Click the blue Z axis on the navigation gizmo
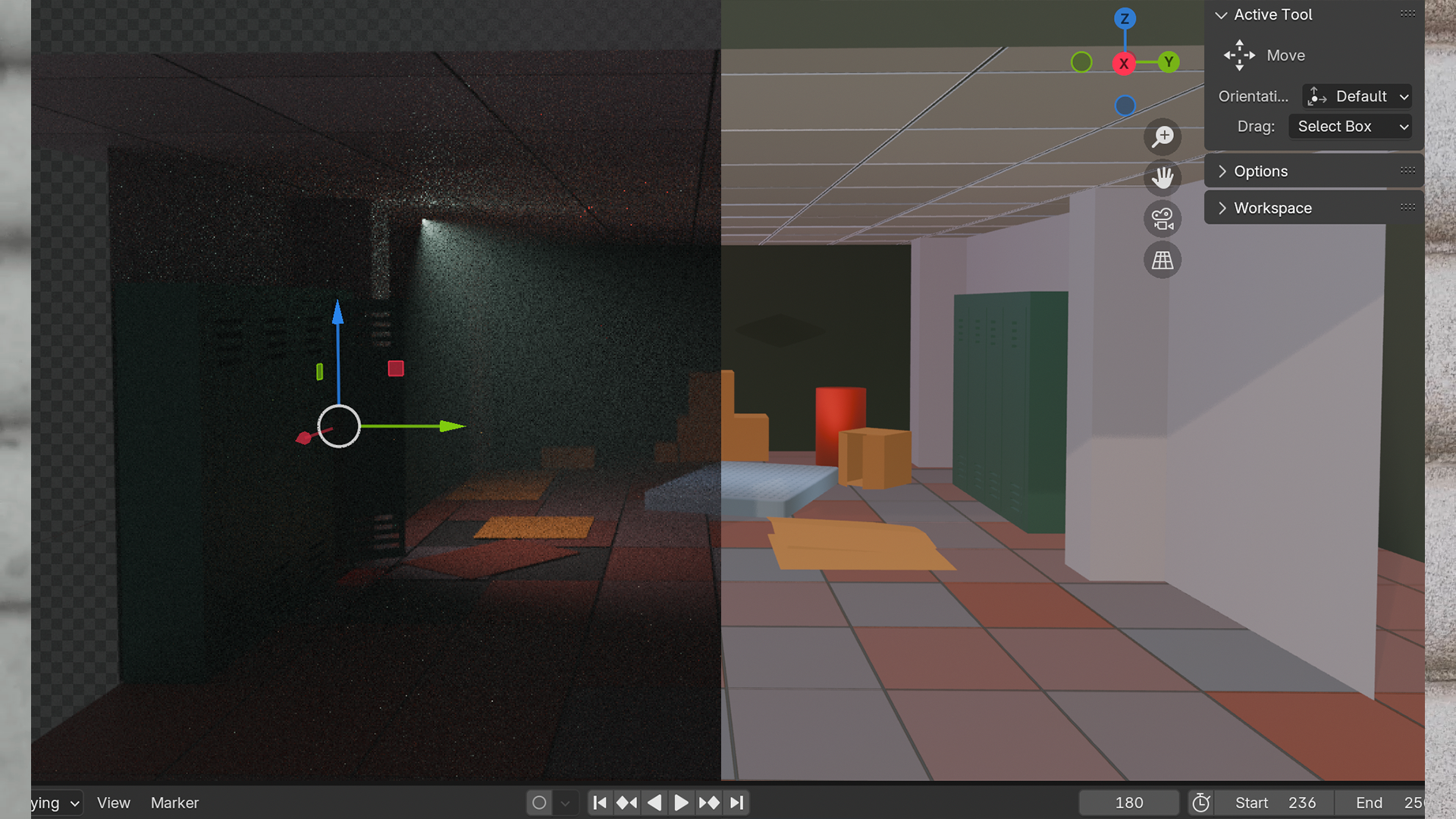The height and width of the screenshot is (819, 1456). [x=1125, y=18]
